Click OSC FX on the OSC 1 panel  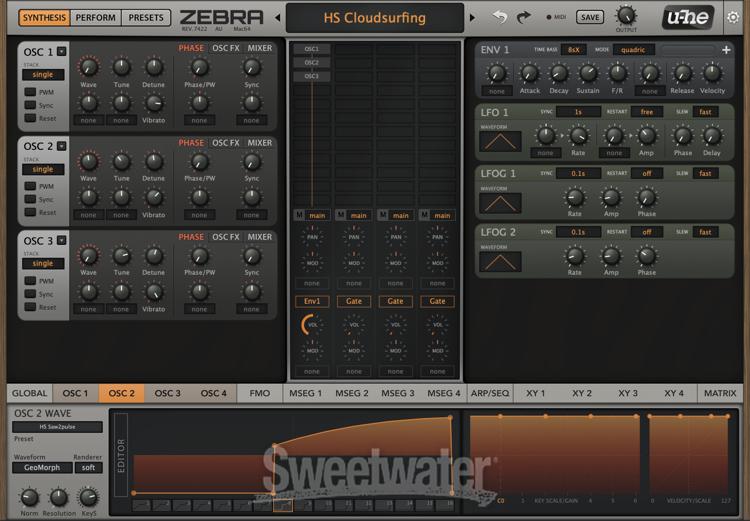[226, 48]
